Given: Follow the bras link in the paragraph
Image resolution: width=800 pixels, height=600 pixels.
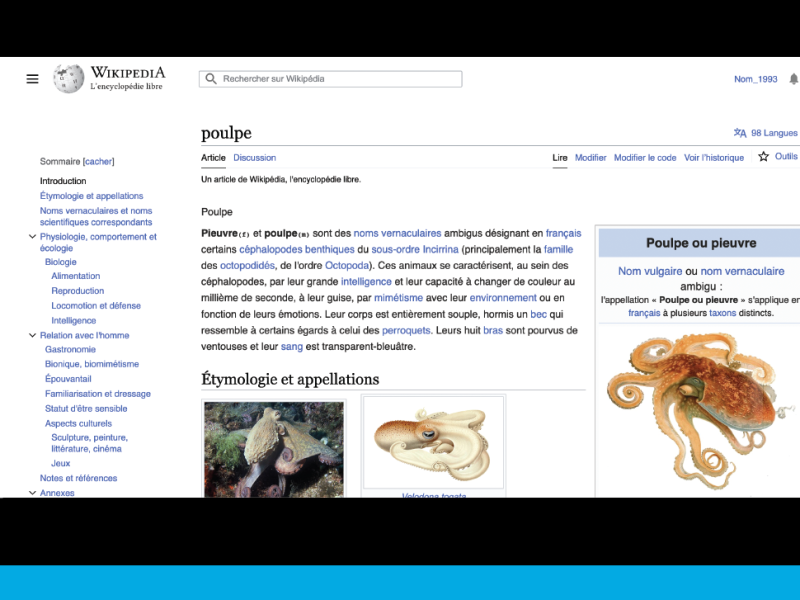Looking at the screenshot, I should point(493,330).
